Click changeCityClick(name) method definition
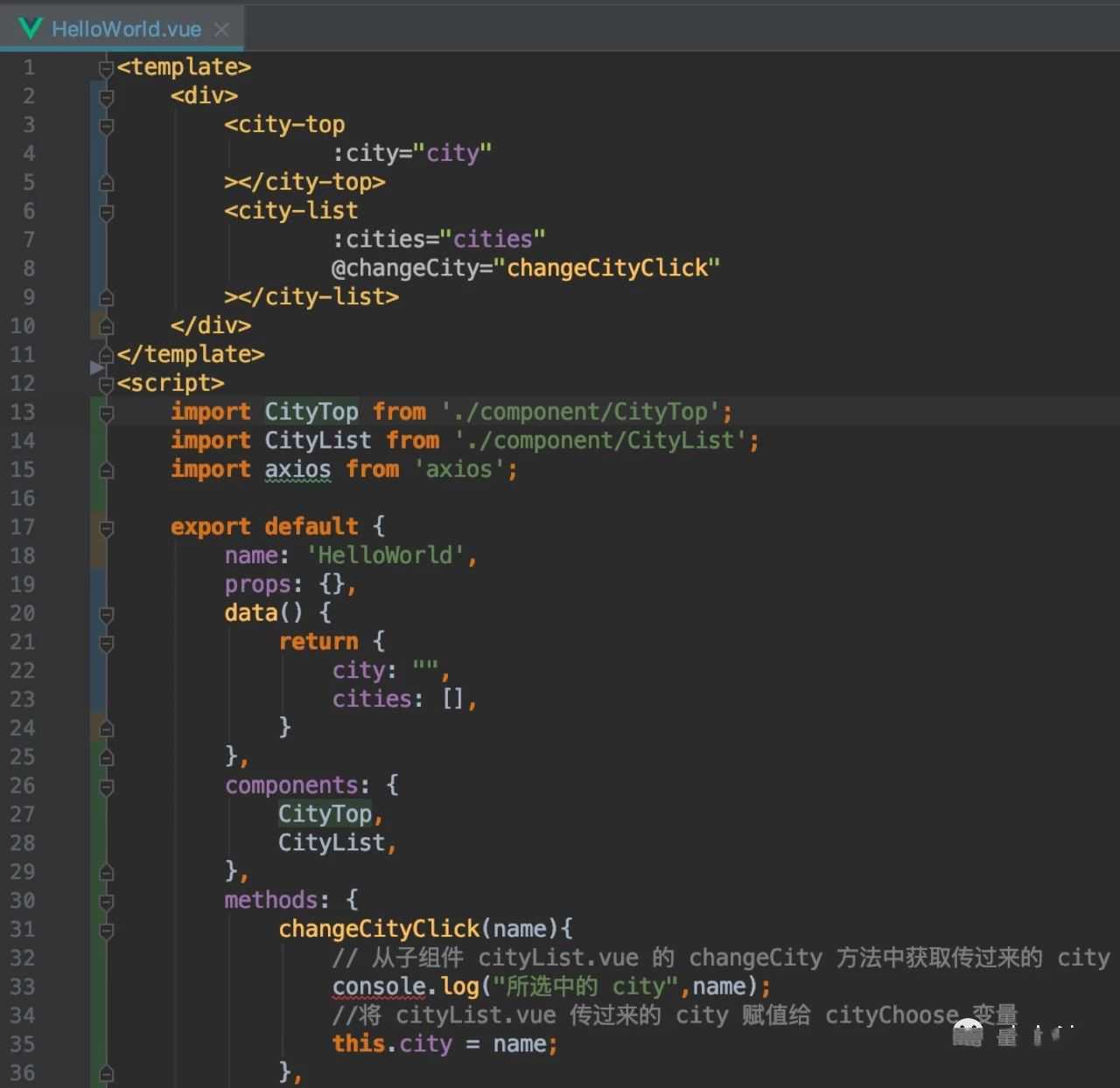The image size is (1120, 1088). pyautogui.click(x=426, y=930)
